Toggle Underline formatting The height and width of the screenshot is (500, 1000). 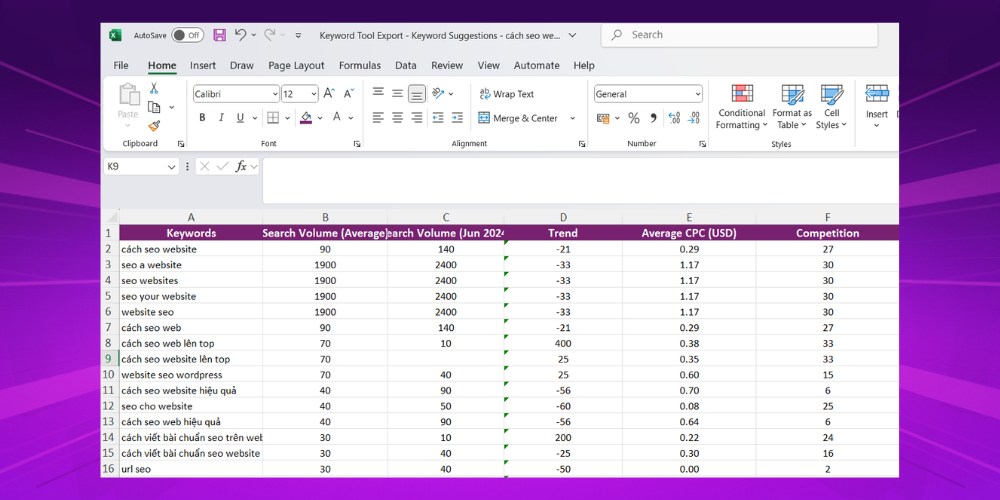[240, 117]
